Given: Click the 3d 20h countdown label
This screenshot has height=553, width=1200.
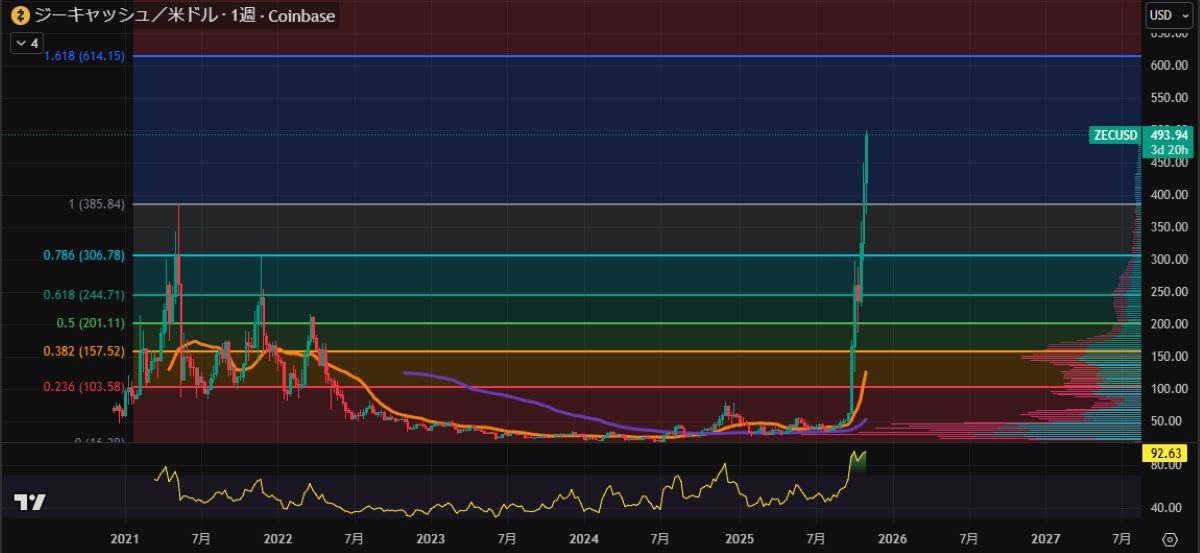Looking at the screenshot, I should pyautogui.click(x=1169, y=150).
